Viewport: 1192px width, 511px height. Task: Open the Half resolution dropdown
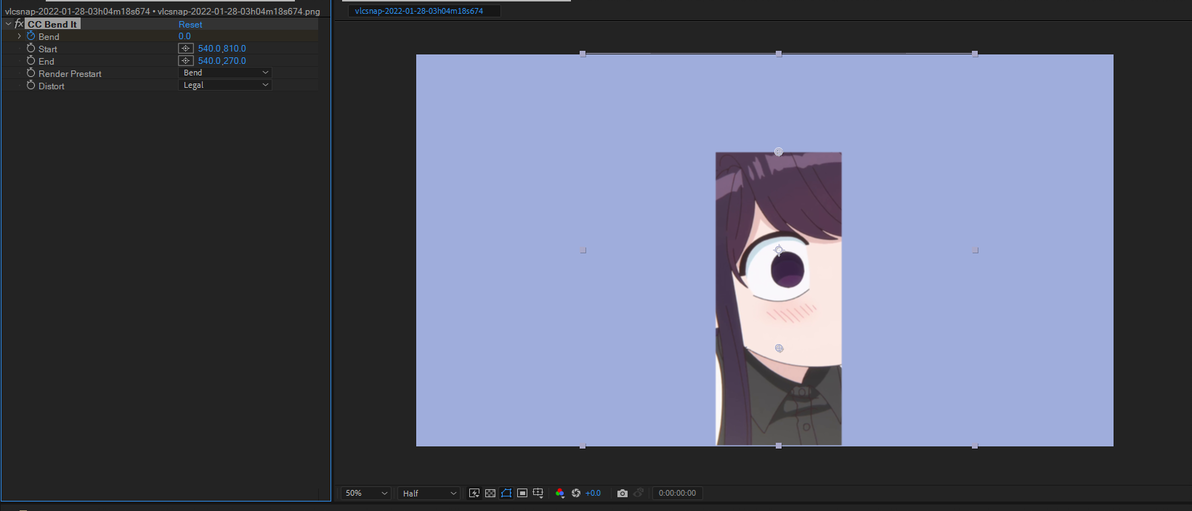pyautogui.click(x=429, y=494)
